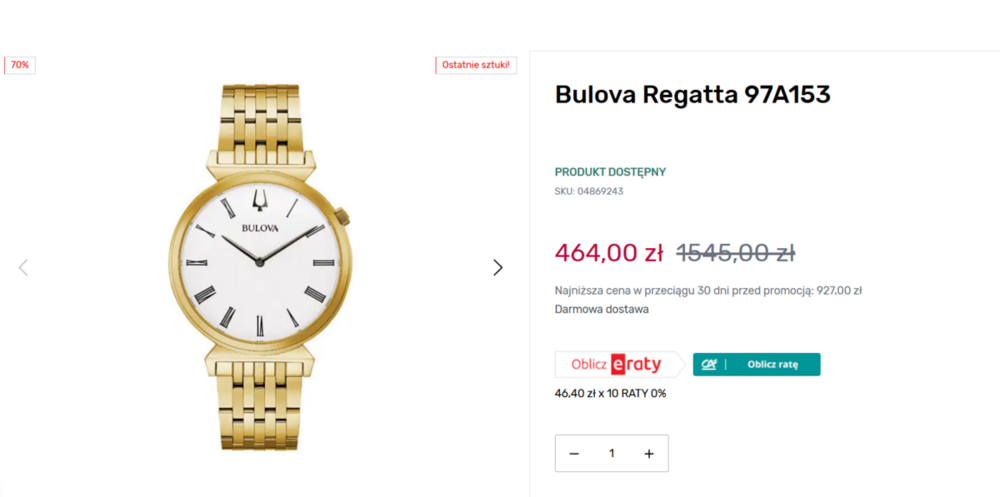Click the 464,00 zł current price

[609, 253]
